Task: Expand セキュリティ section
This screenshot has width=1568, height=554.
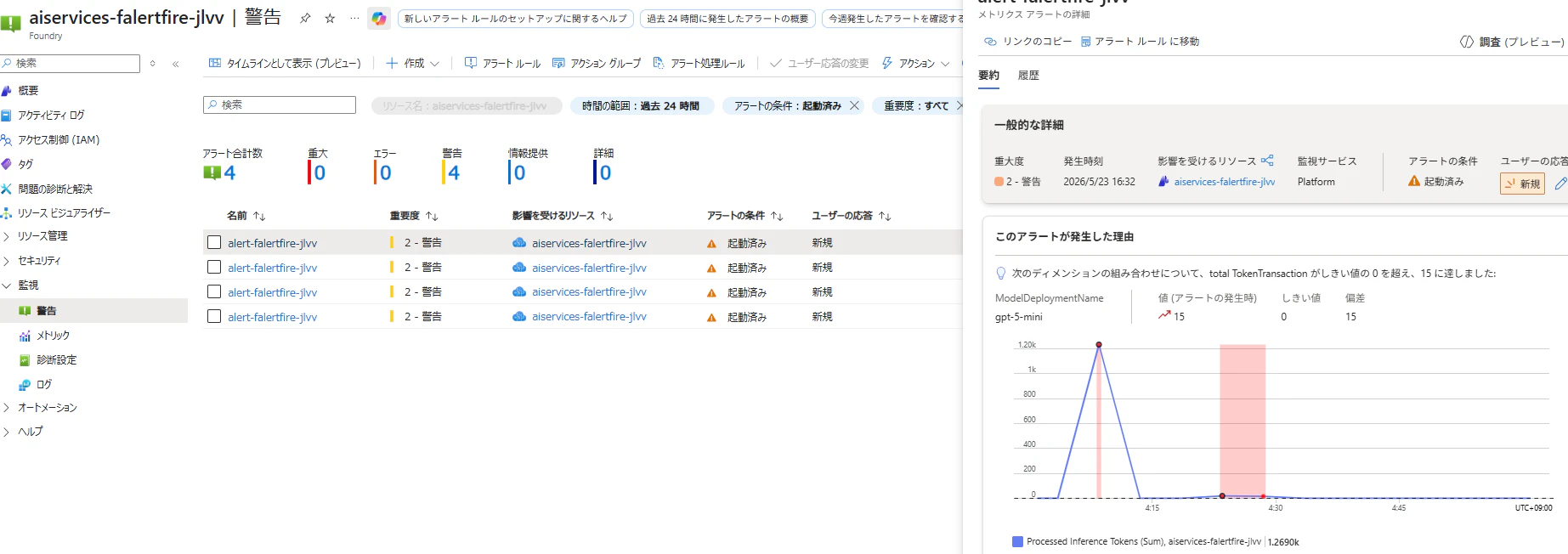Action: [x=39, y=261]
